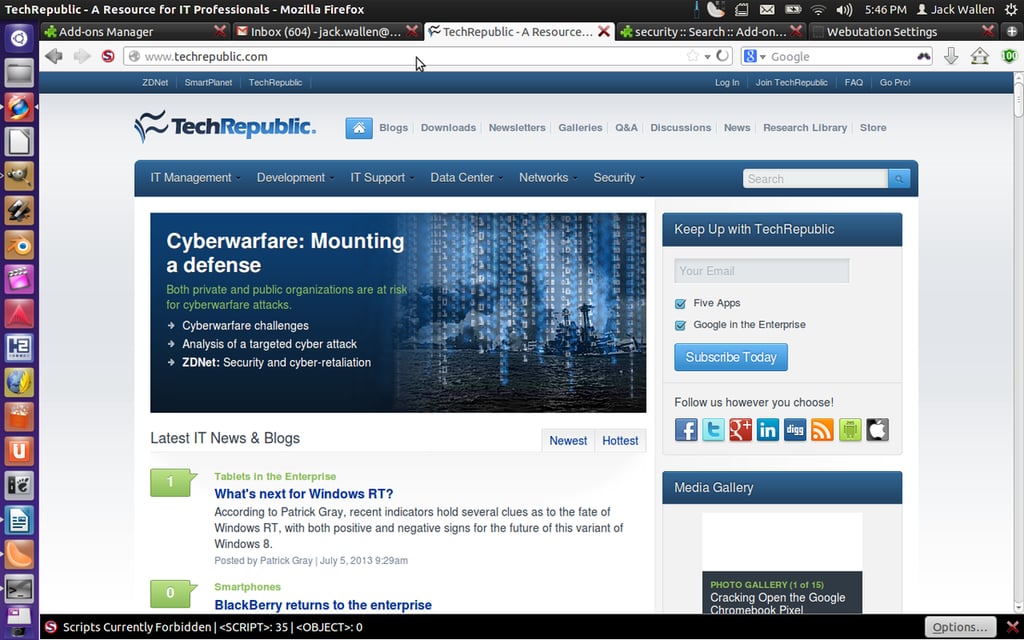Bookmark this page with the star icon
1024x640 pixels.
pos(693,56)
